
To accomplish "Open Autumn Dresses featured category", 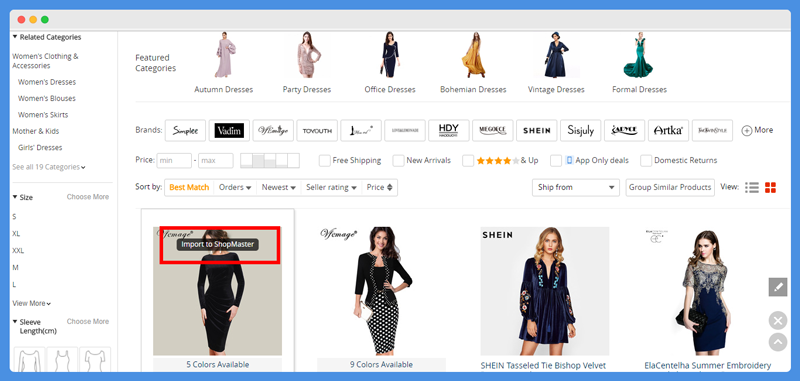I will [x=223, y=62].
